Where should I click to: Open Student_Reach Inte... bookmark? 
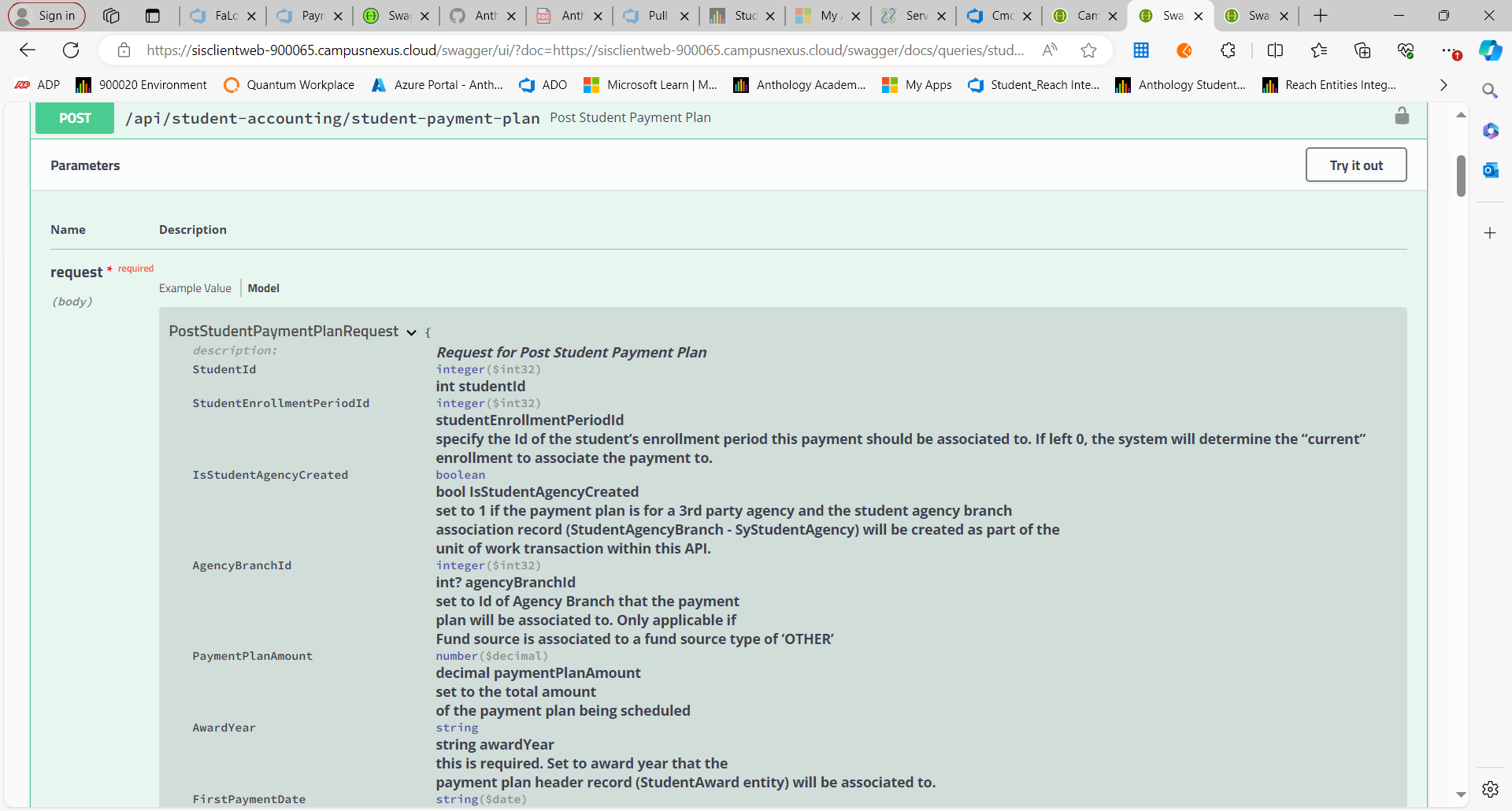pyautogui.click(x=1033, y=85)
